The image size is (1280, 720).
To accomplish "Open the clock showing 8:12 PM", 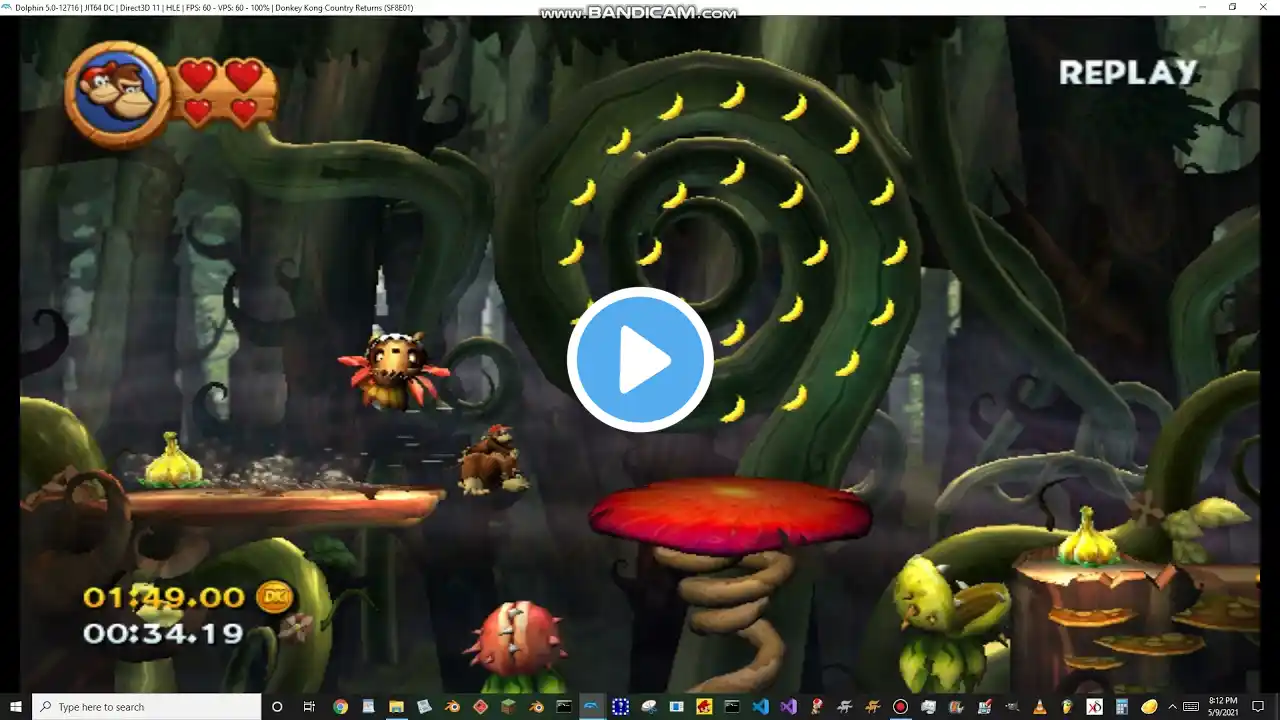I will 1223,707.
